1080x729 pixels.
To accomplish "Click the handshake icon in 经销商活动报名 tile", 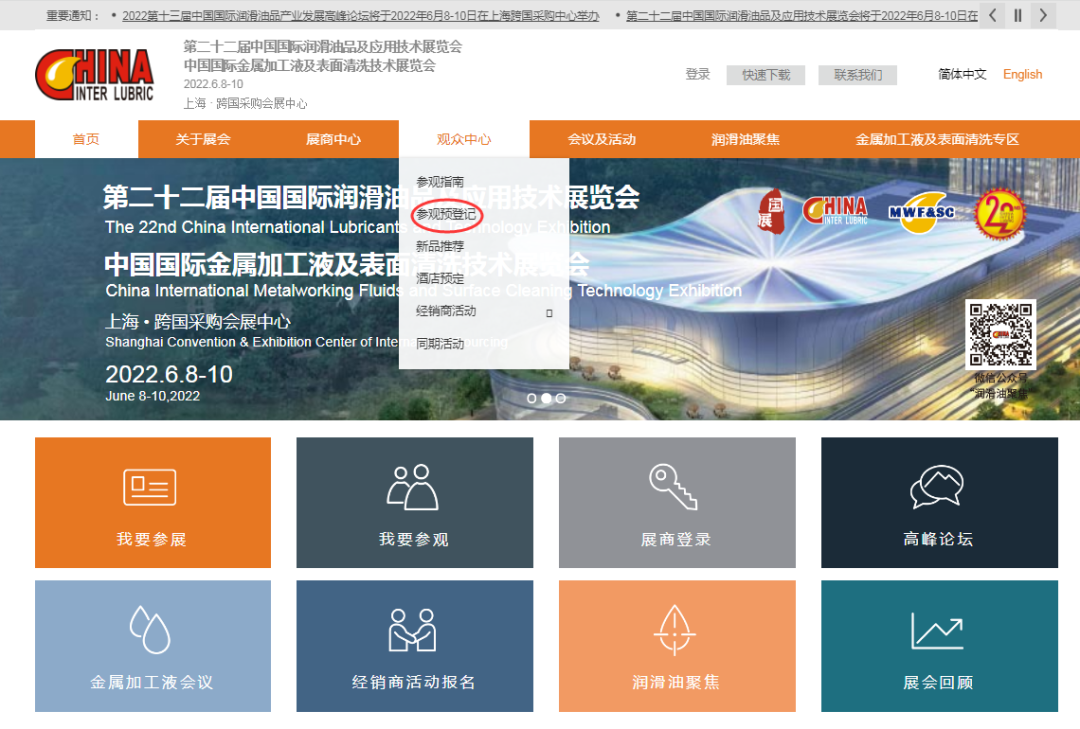I will point(413,630).
